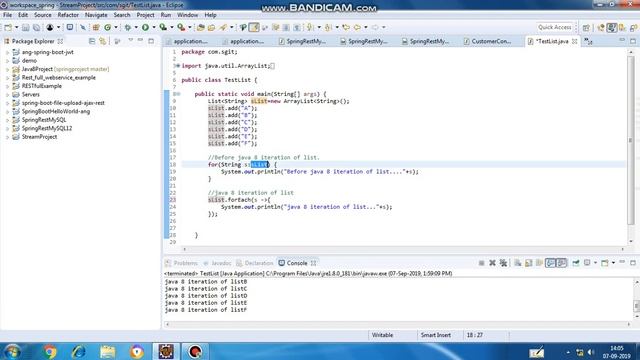Click the New file toolbar icon

click(x=8, y=27)
